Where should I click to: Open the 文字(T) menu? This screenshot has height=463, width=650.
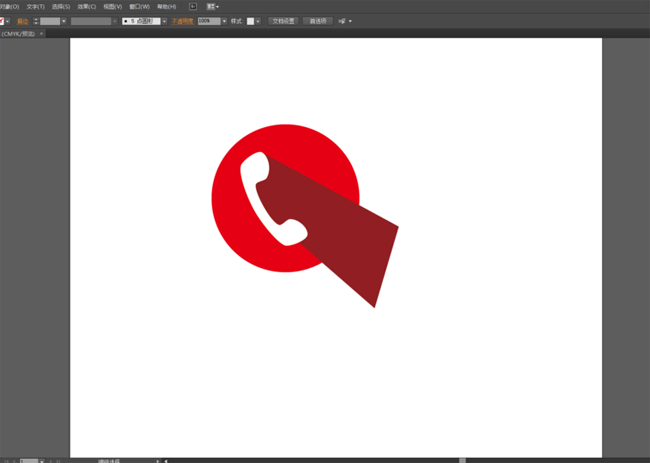pyautogui.click(x=35, y=6)
